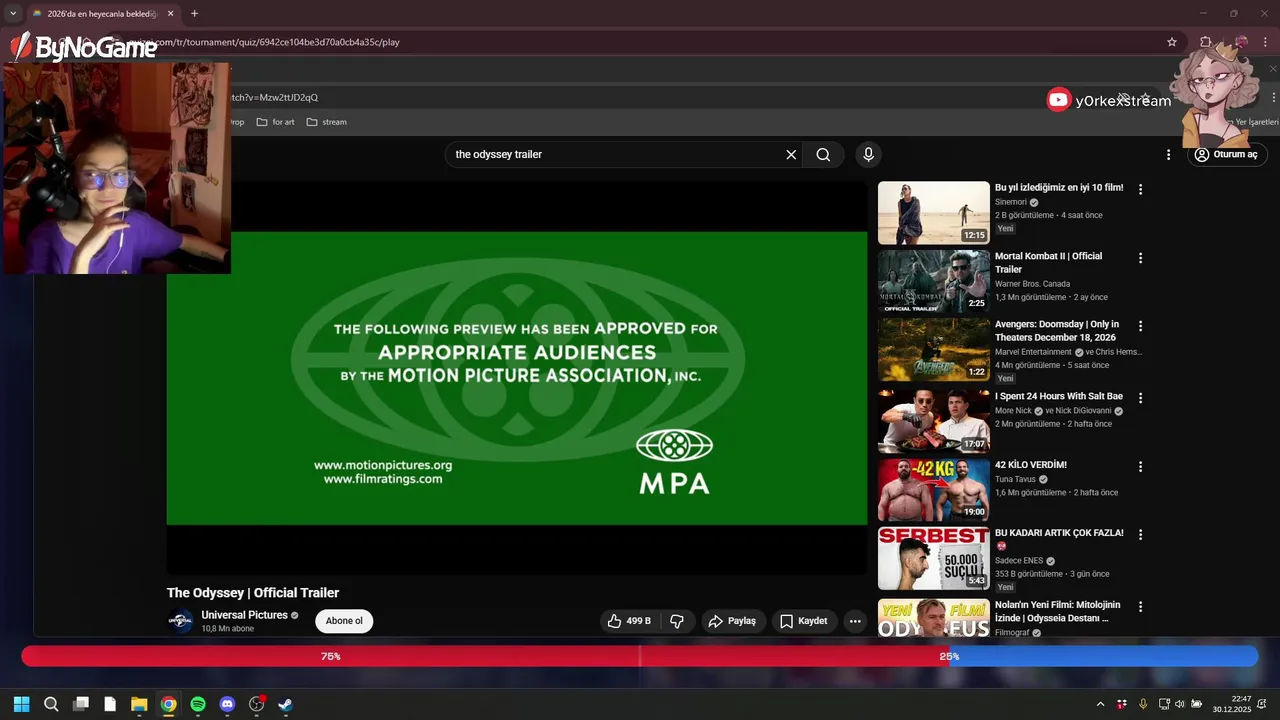Open options menu for Avengers: Doomsday video
The image size is (1280, 720).
1140,326
